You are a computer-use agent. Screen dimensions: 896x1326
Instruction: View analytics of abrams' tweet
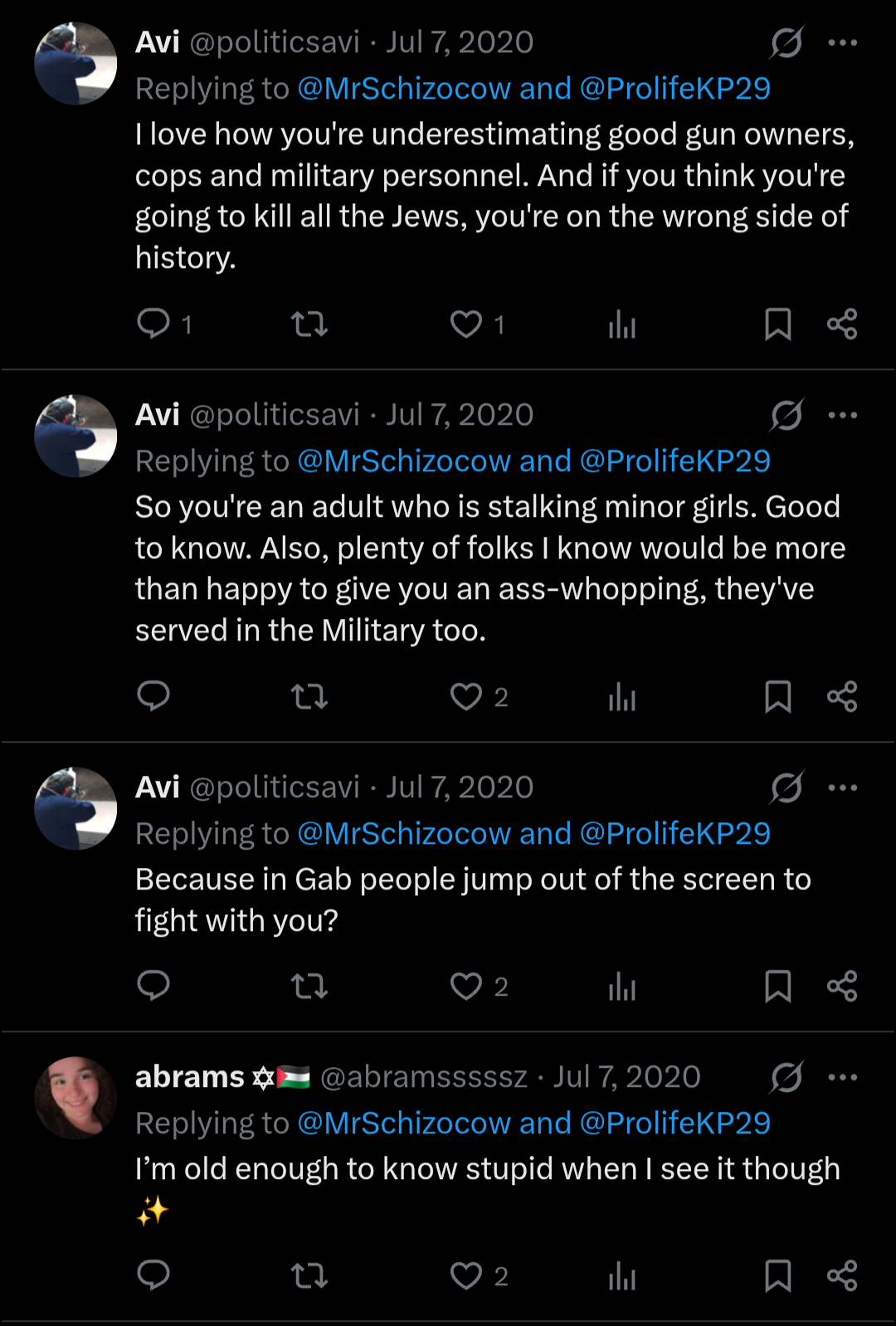pyautogui.click(x=621, y=1275)
